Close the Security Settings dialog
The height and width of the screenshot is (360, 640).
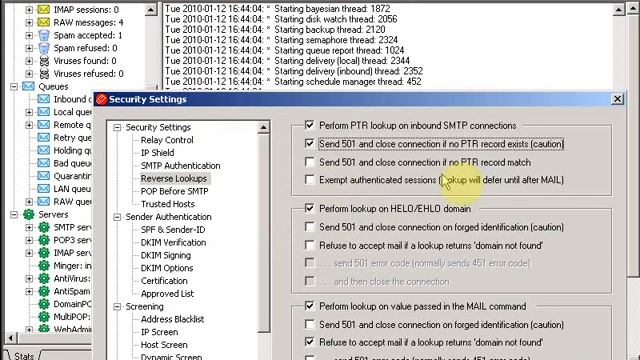[x=617, y=99]
